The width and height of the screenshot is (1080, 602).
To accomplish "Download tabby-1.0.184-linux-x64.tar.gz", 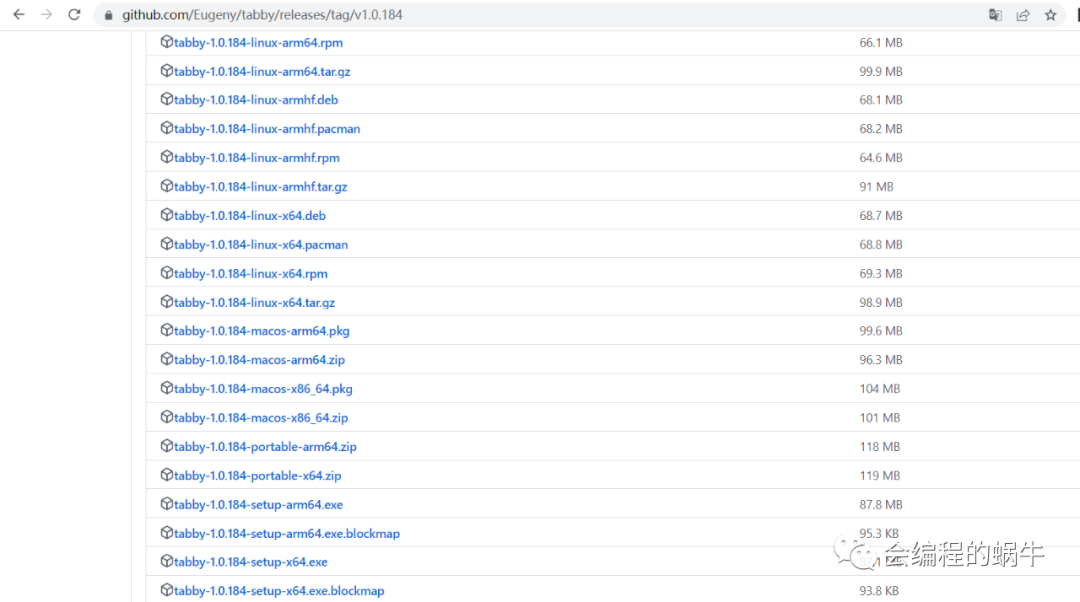I will click(x=254, y=302).
